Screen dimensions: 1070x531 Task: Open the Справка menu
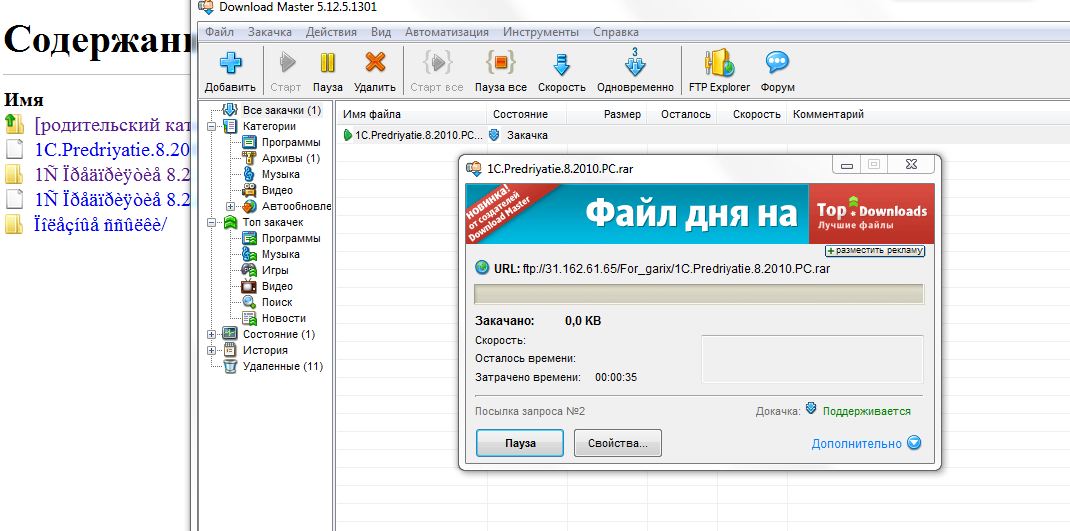tap(616, 32)
